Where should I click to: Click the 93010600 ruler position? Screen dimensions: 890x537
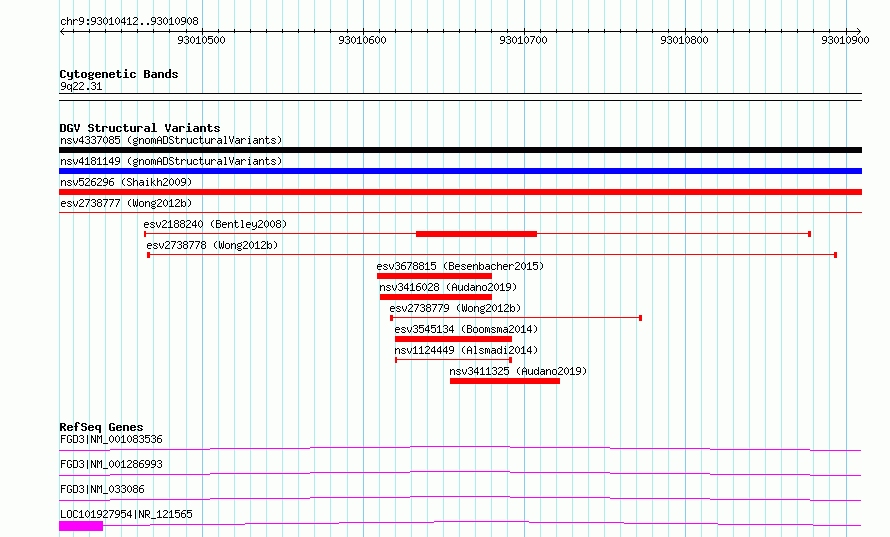pos(362,40)
